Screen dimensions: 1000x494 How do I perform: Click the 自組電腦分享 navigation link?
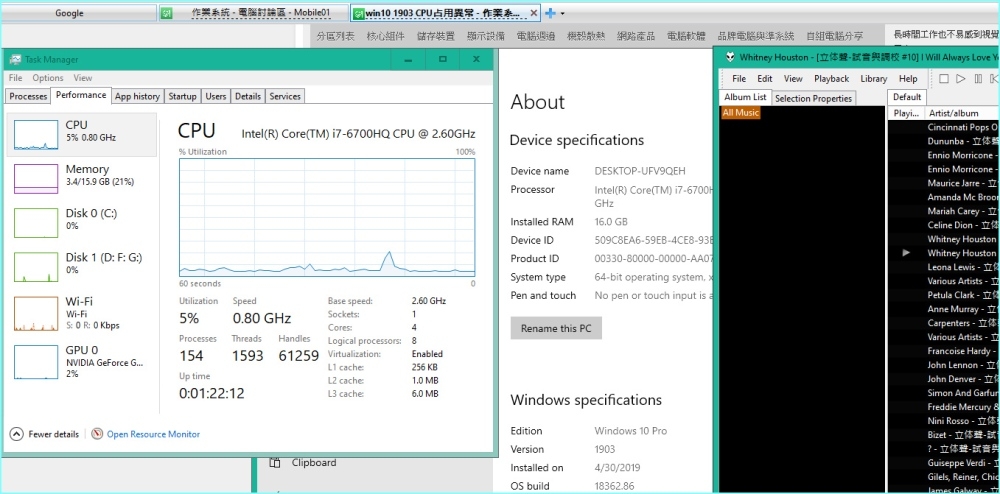835,36
